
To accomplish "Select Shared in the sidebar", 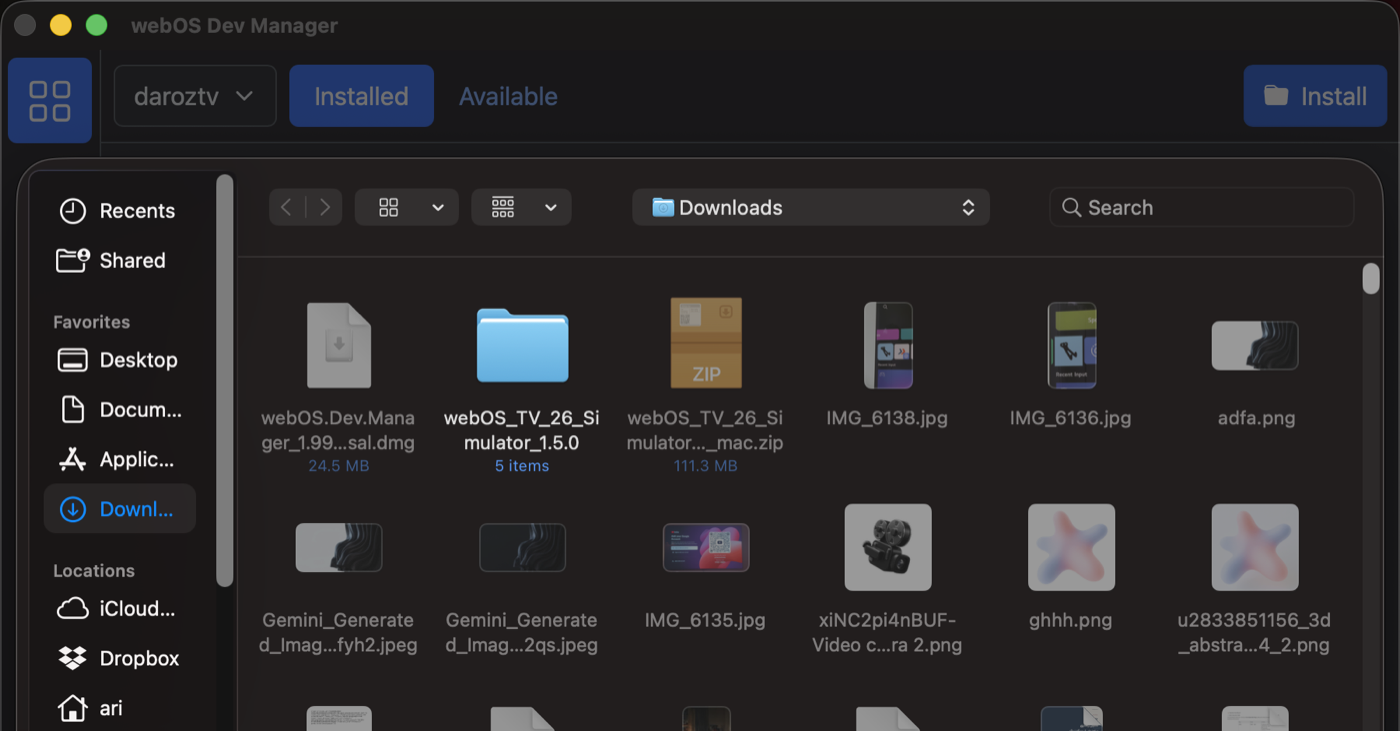I will coord(120,260).
